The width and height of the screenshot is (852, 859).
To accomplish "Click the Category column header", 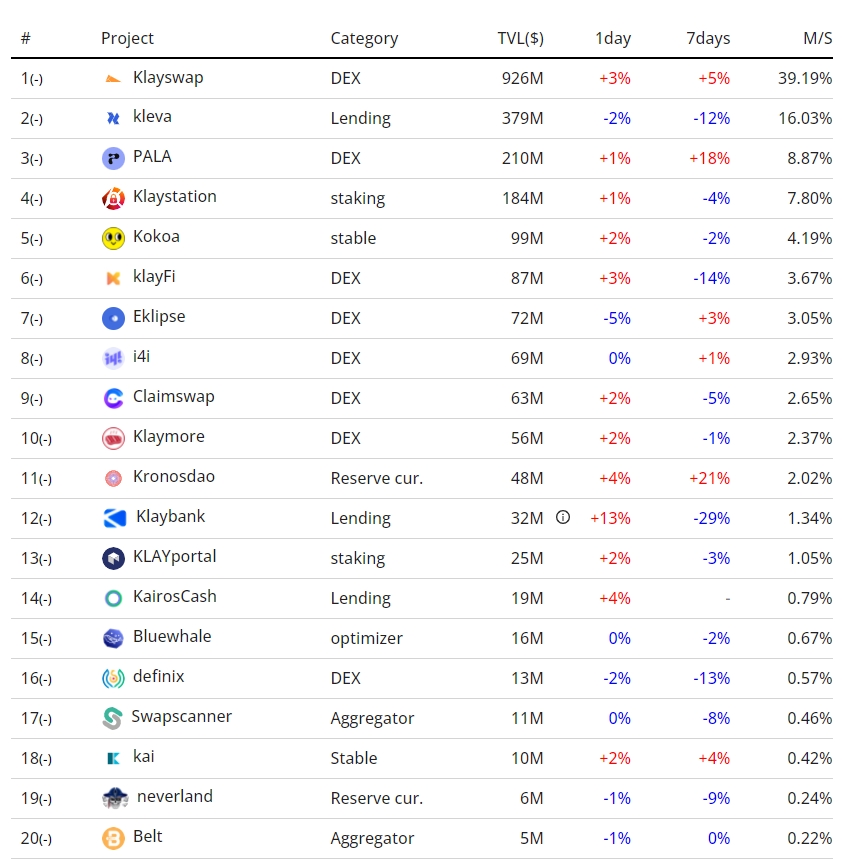I will 364,39.
